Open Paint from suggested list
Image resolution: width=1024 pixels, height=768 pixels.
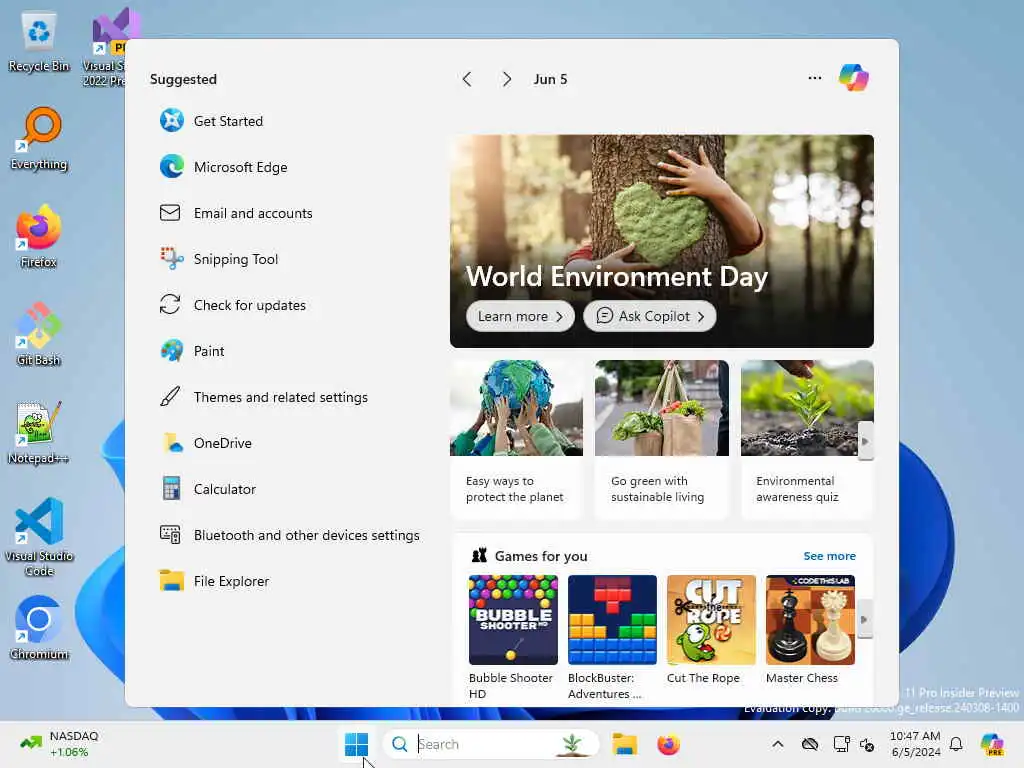[x=192, y=351]
